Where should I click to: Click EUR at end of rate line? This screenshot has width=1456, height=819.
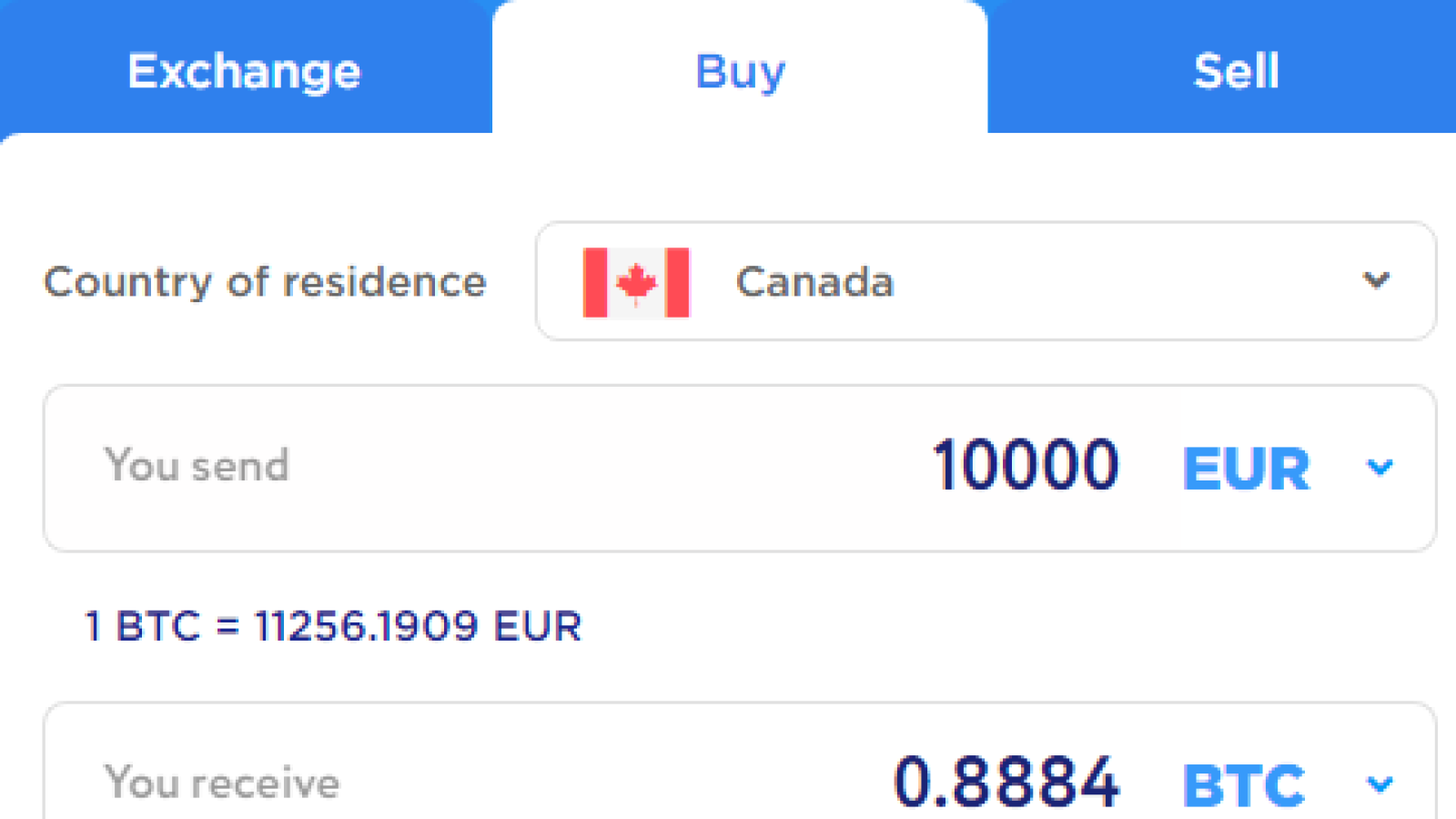pos(537,626)
